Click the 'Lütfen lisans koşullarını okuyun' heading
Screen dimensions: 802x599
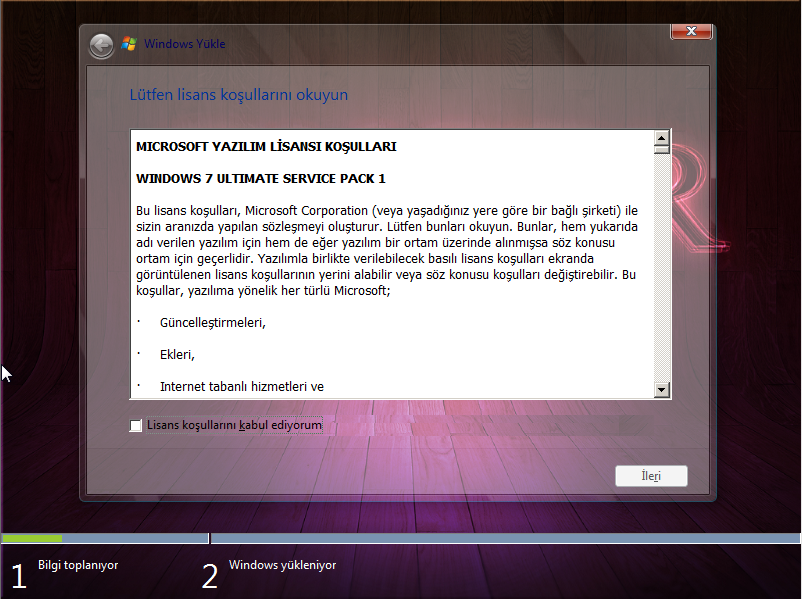click(239, 95)
